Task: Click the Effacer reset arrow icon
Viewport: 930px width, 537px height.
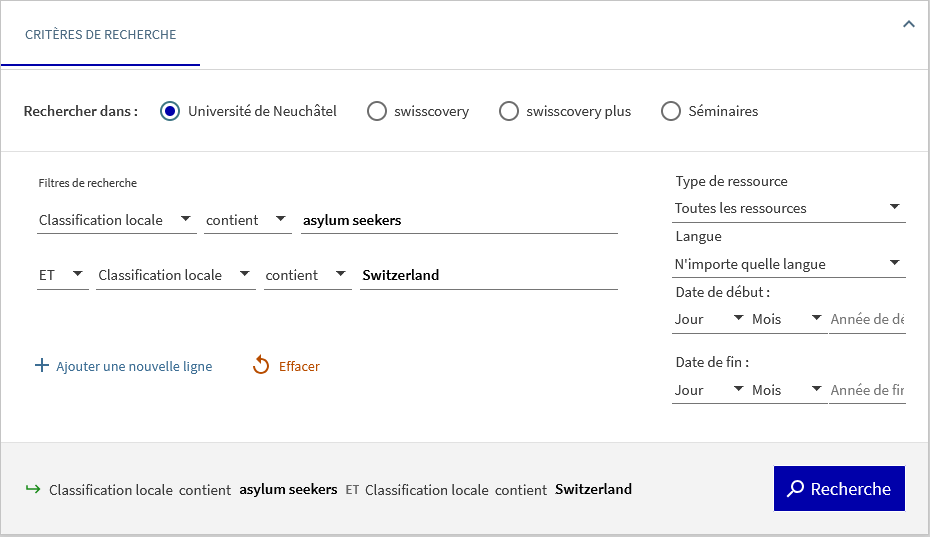Action: pyautogui.click(x=261, y=366)
